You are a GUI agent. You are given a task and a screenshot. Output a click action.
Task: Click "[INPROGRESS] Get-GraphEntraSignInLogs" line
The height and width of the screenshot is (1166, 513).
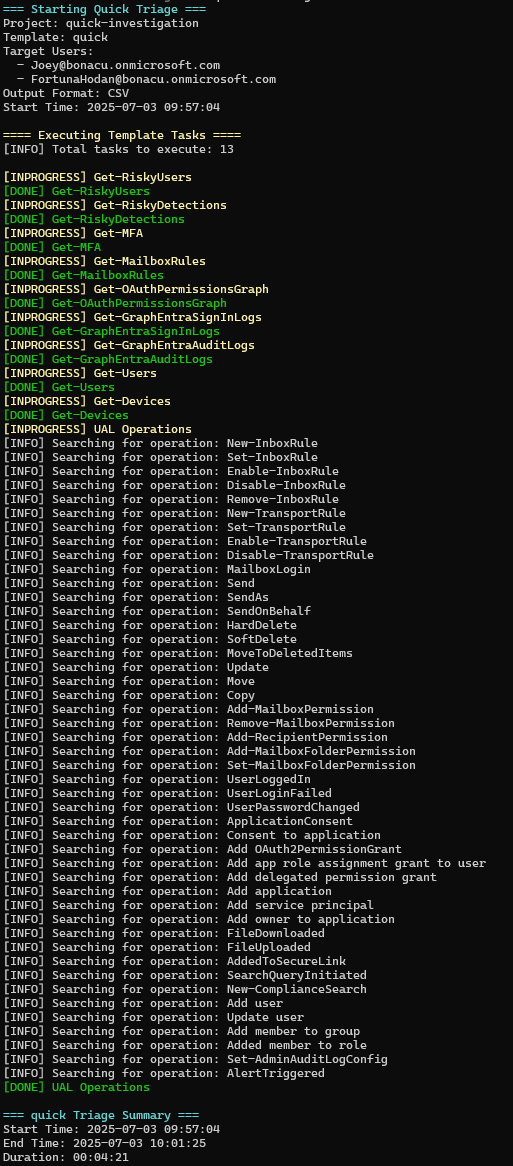coord(132,318)
